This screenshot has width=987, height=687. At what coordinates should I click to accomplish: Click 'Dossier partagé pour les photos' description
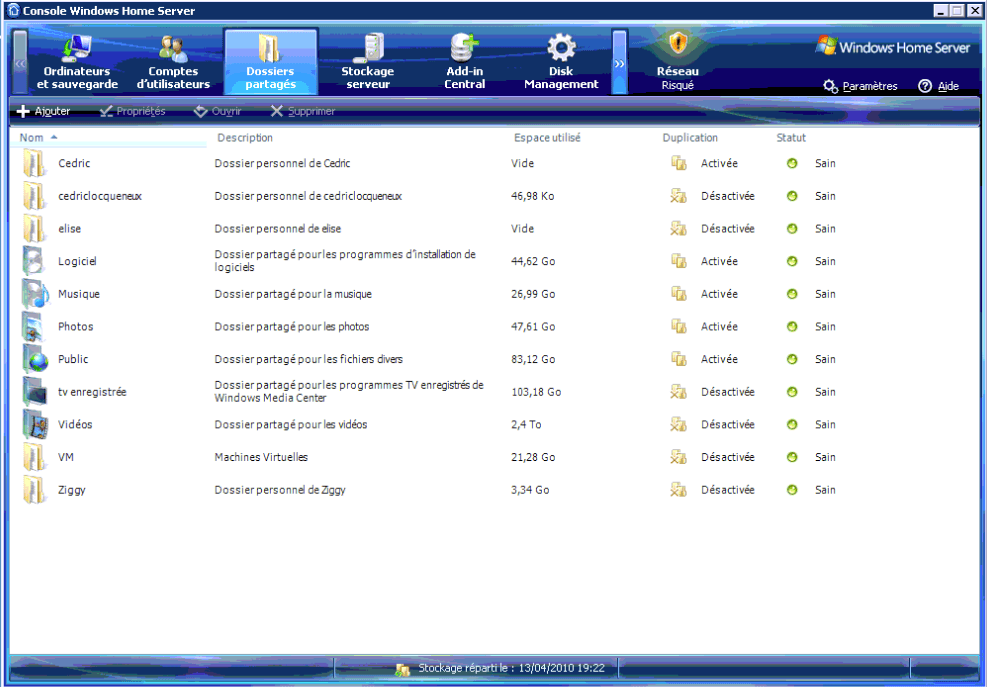[292, 327]
